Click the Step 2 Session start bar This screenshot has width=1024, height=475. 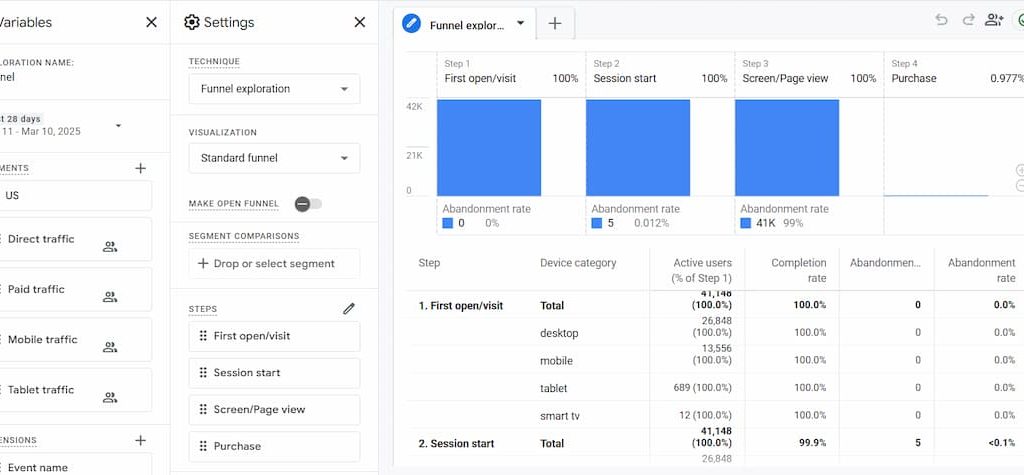point(637,147)
